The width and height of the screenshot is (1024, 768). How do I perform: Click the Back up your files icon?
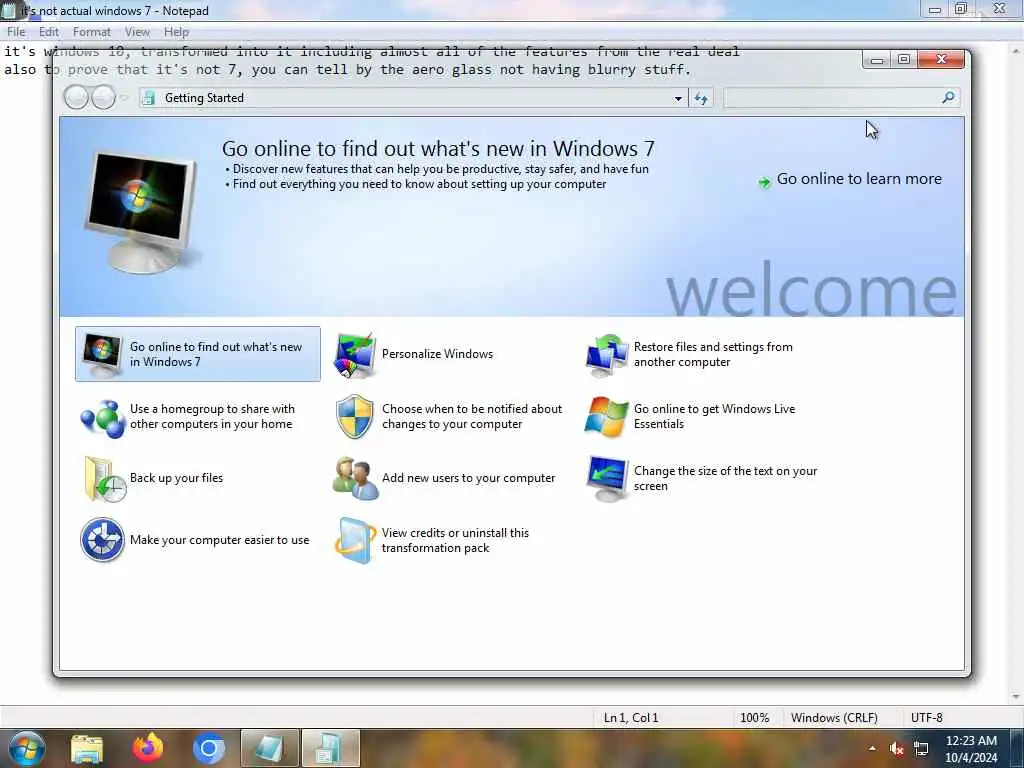coord(104,479)
